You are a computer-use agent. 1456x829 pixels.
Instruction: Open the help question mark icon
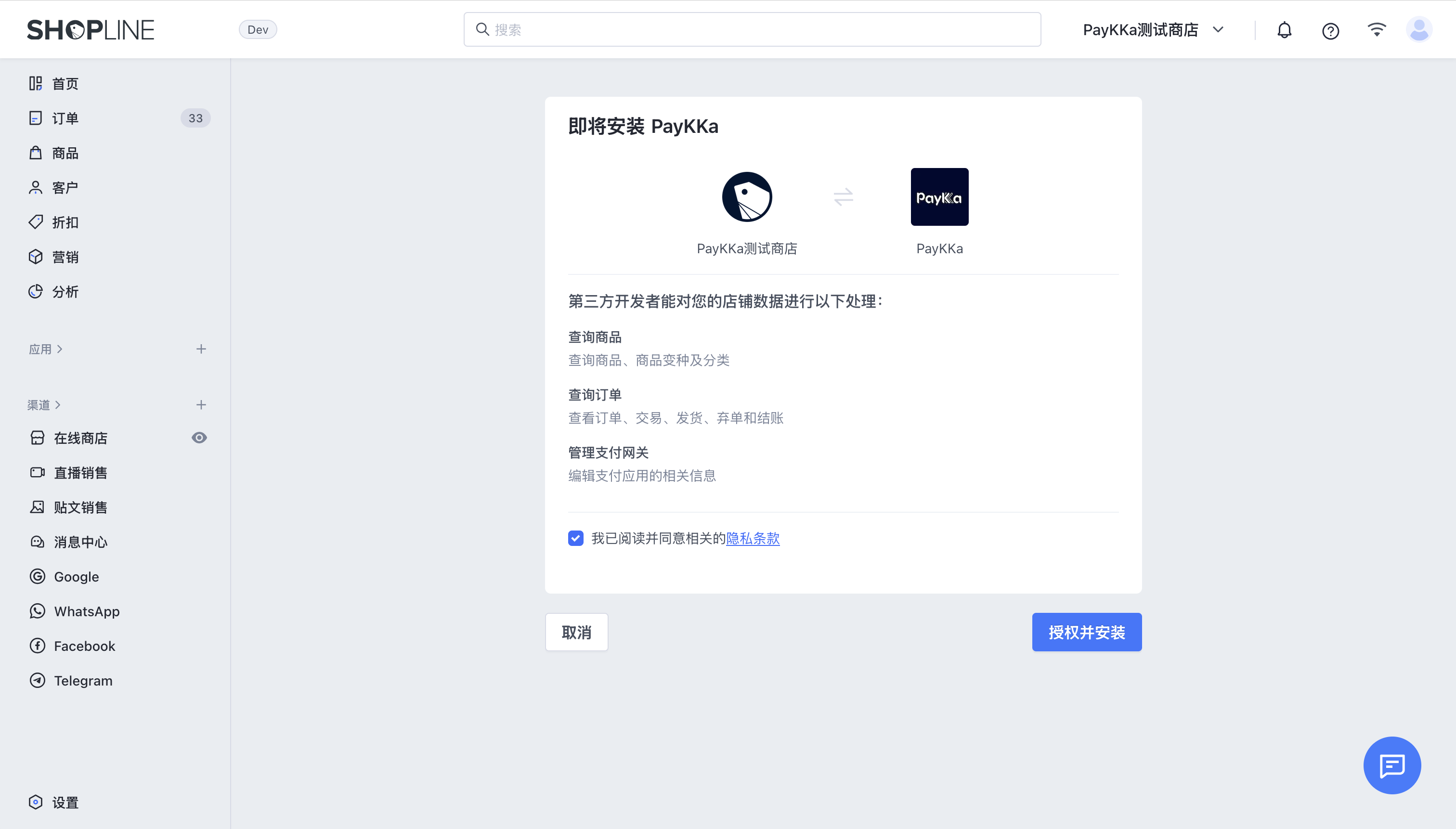(1330, 31)
